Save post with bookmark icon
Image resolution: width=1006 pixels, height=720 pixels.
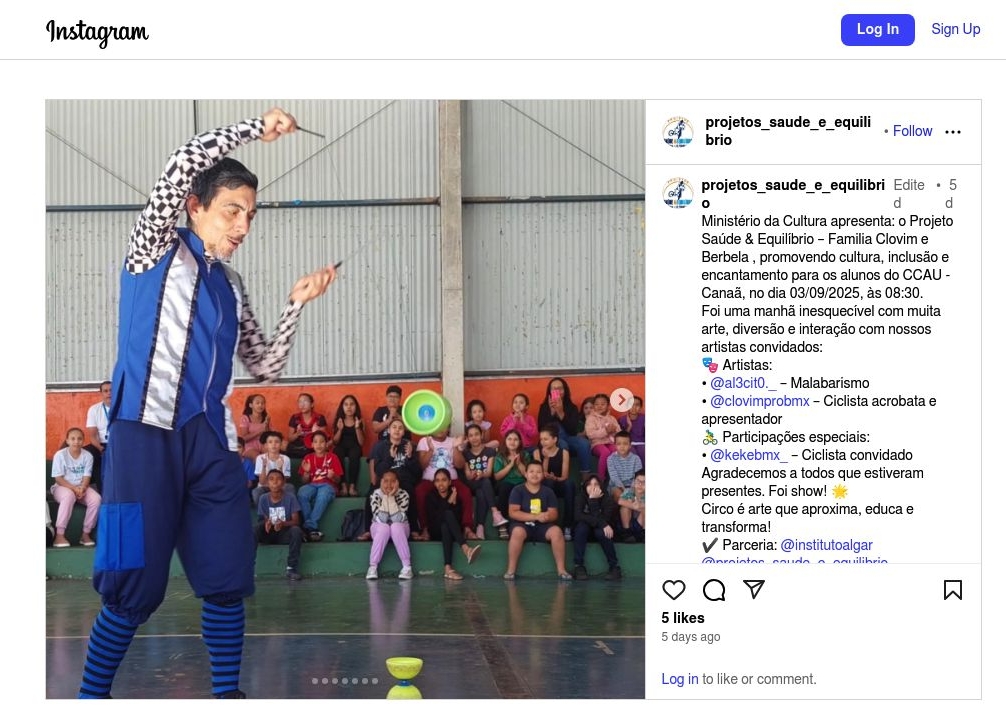(x=953, y=590)
